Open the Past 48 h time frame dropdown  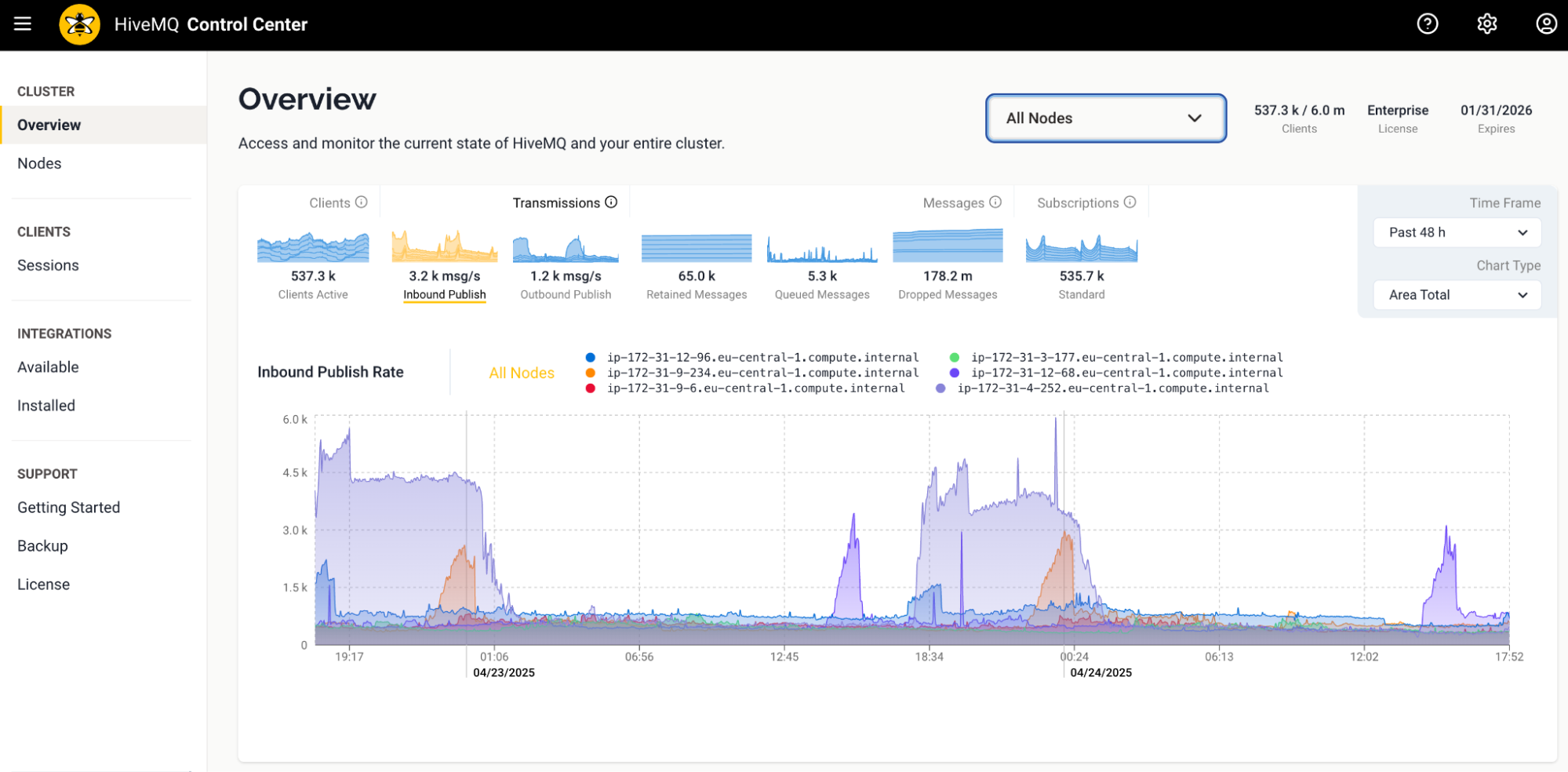(1457, 232)
